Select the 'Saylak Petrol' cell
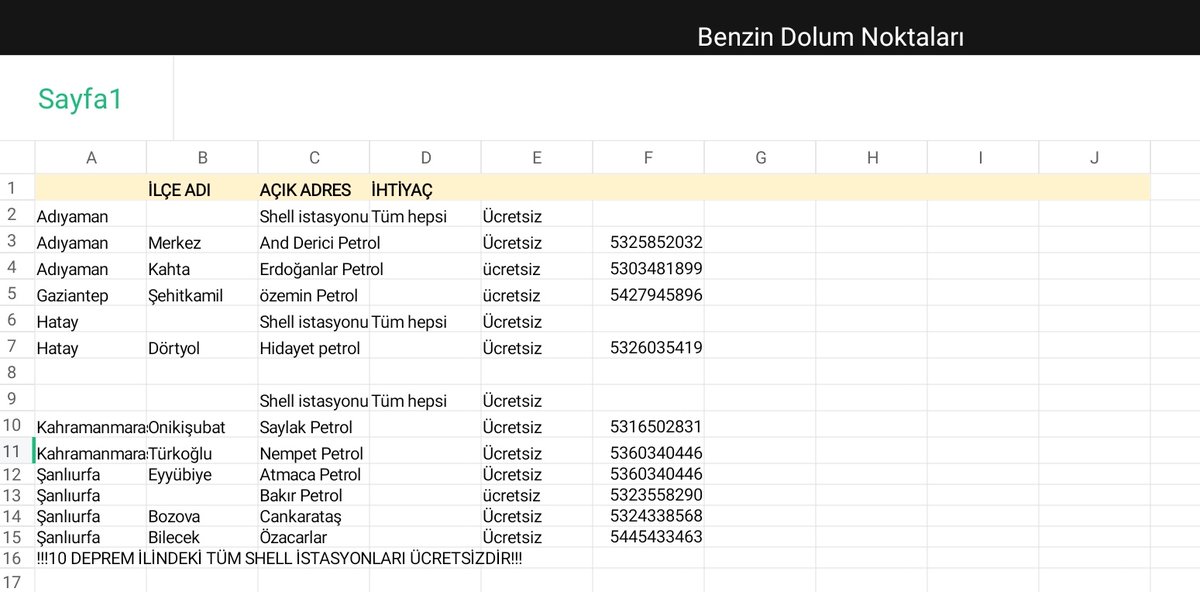Viewport: 1200px width, 592px height. tap(314, 427)
